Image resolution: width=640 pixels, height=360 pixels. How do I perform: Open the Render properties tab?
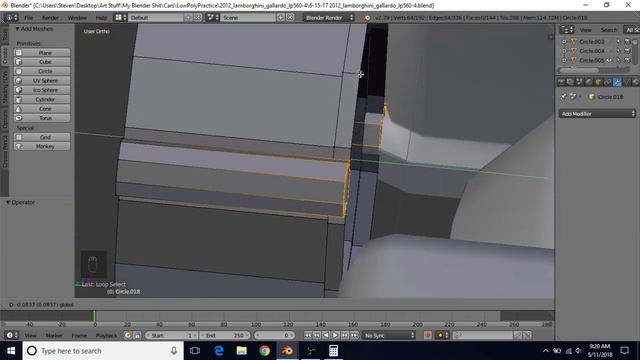(x=561, y=82)
